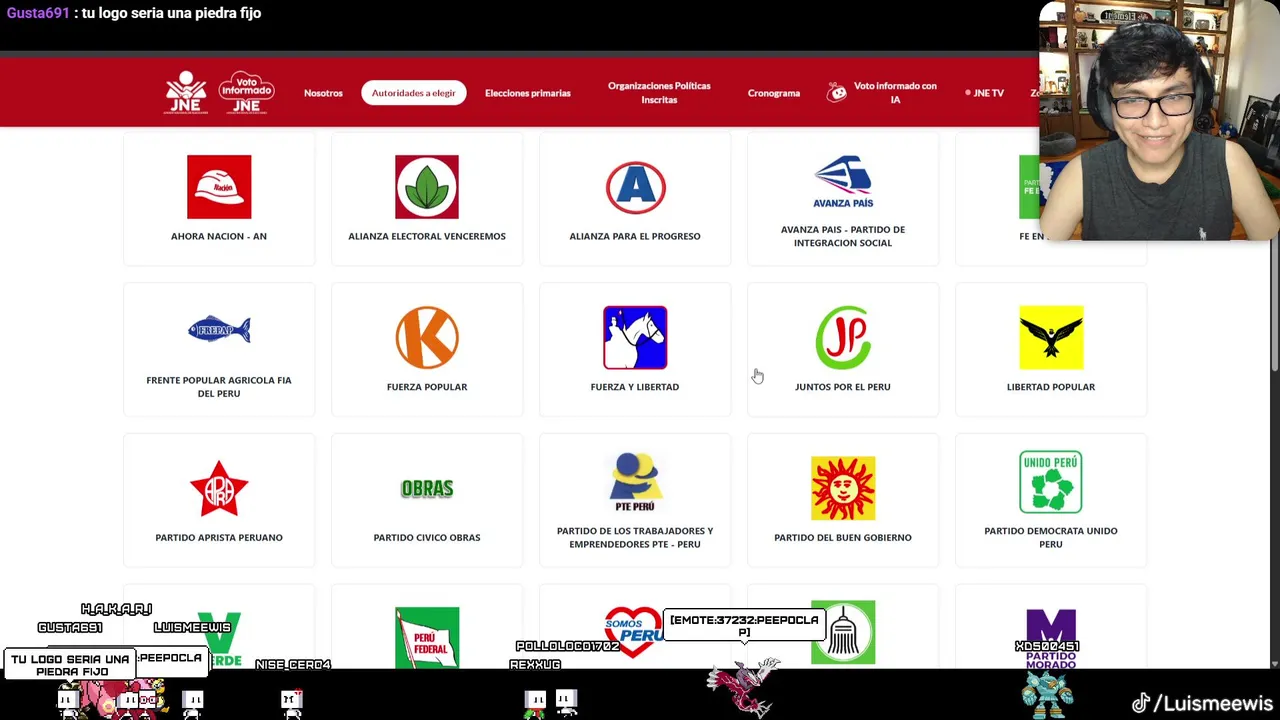Click the robot icon beside Voto informado con IA
The width and height of the screenshot is (1280, 720).
(x=837, y=93)
